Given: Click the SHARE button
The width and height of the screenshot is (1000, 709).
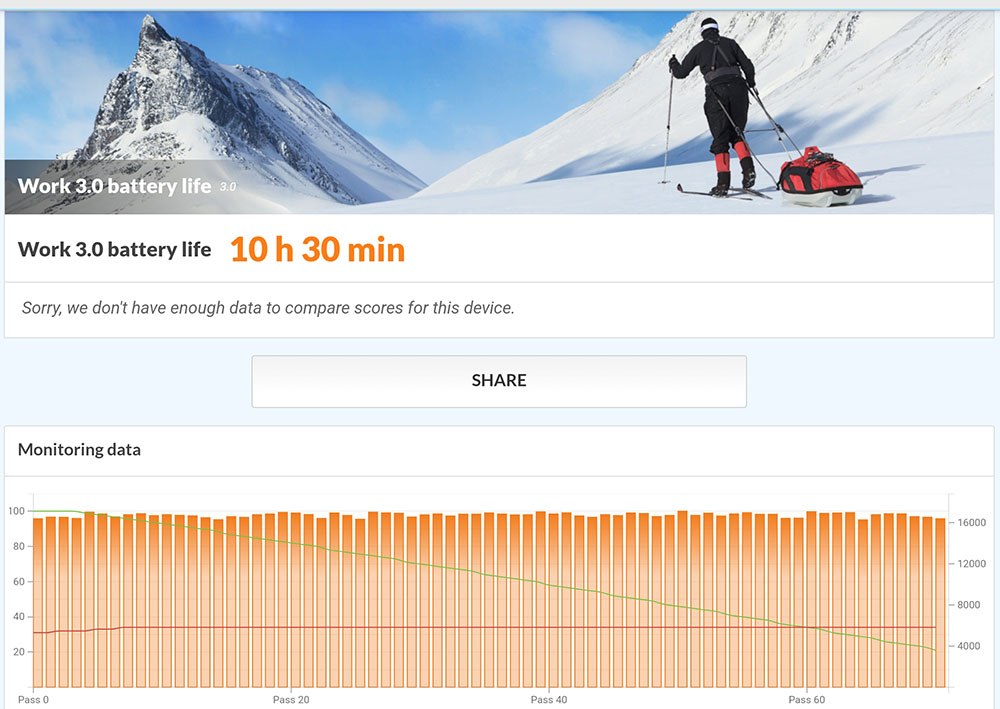Looking at the screenshot, I should pos(499,381).
